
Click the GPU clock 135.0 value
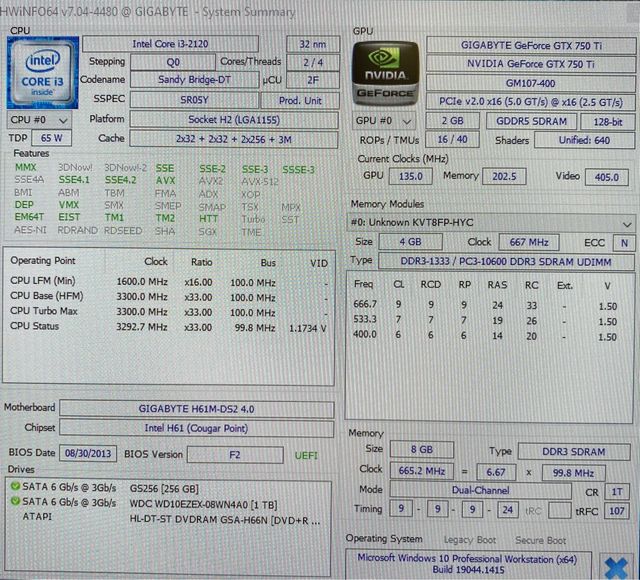click(x=411, y=176)
